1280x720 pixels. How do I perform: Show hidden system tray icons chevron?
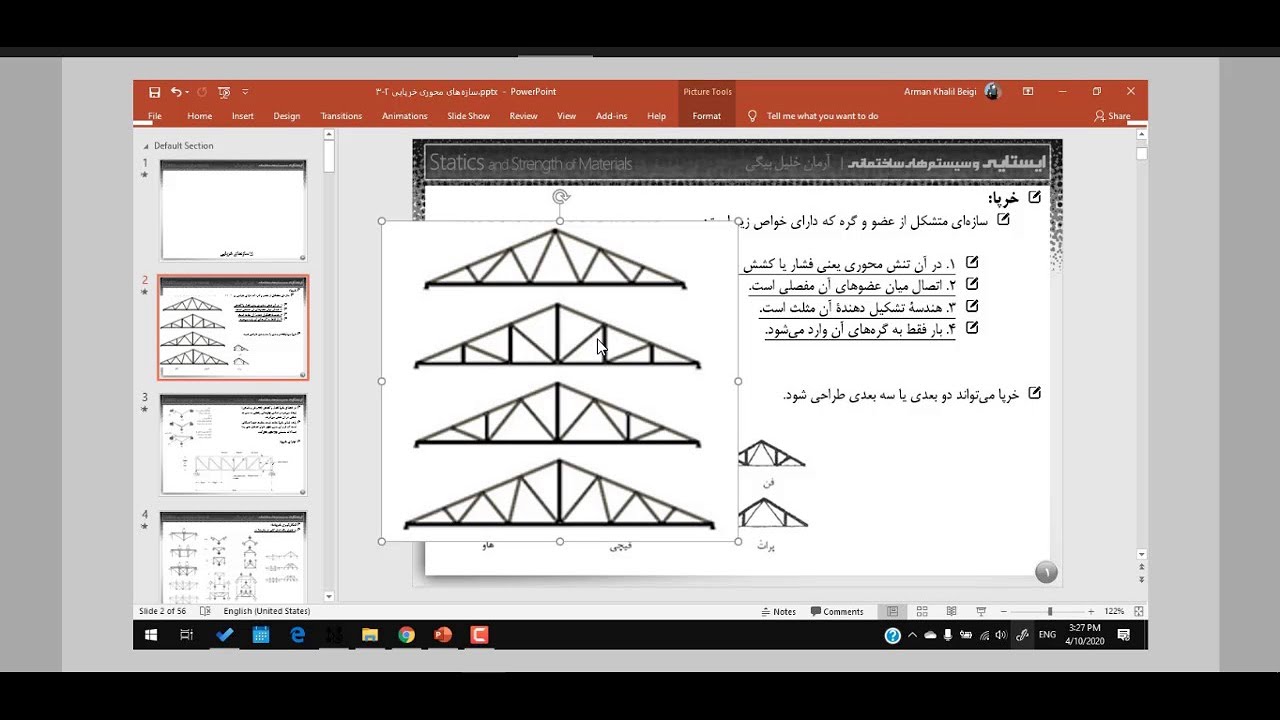pos(912,635)
